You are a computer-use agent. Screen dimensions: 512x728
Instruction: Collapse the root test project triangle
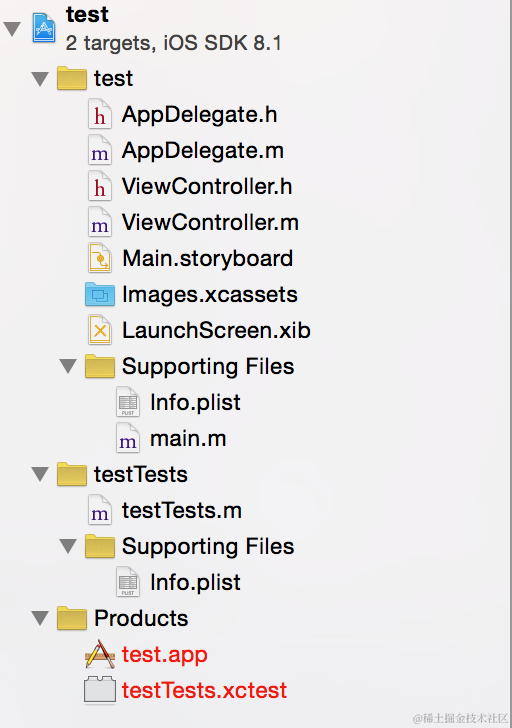point(12,29)
